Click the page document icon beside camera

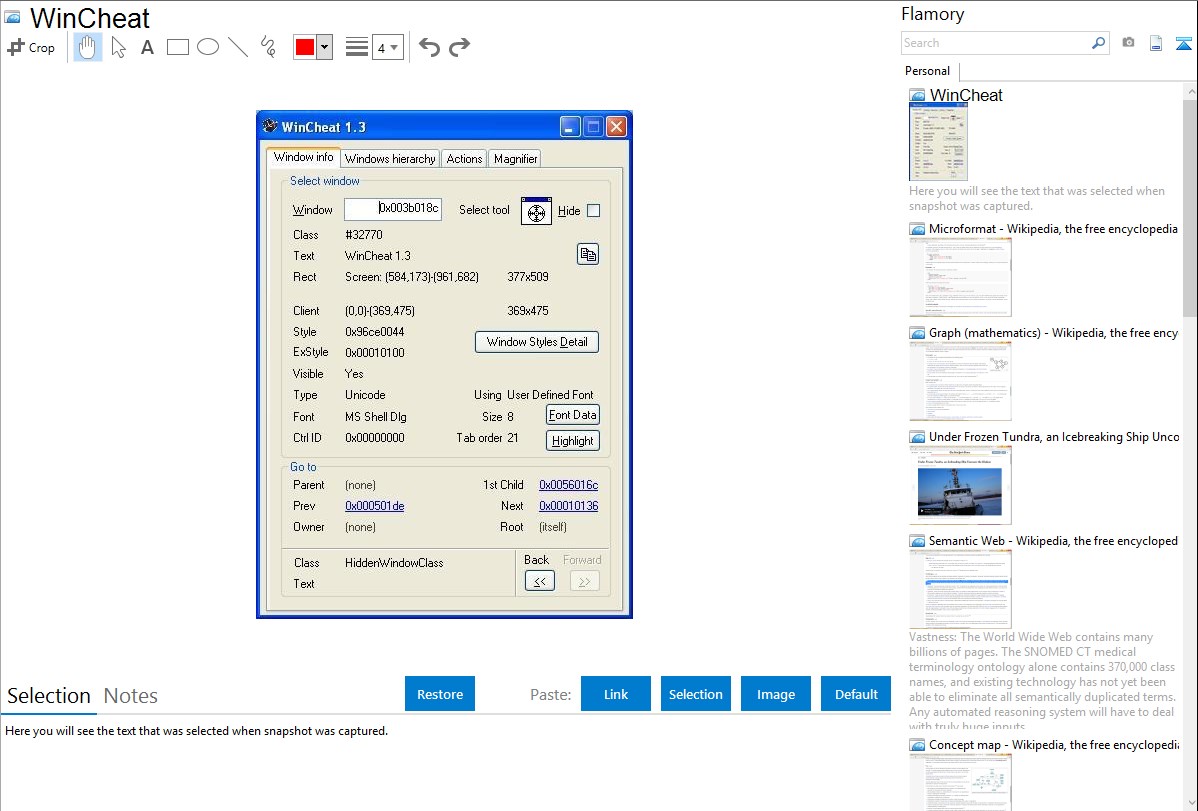tap(1156, 43)
